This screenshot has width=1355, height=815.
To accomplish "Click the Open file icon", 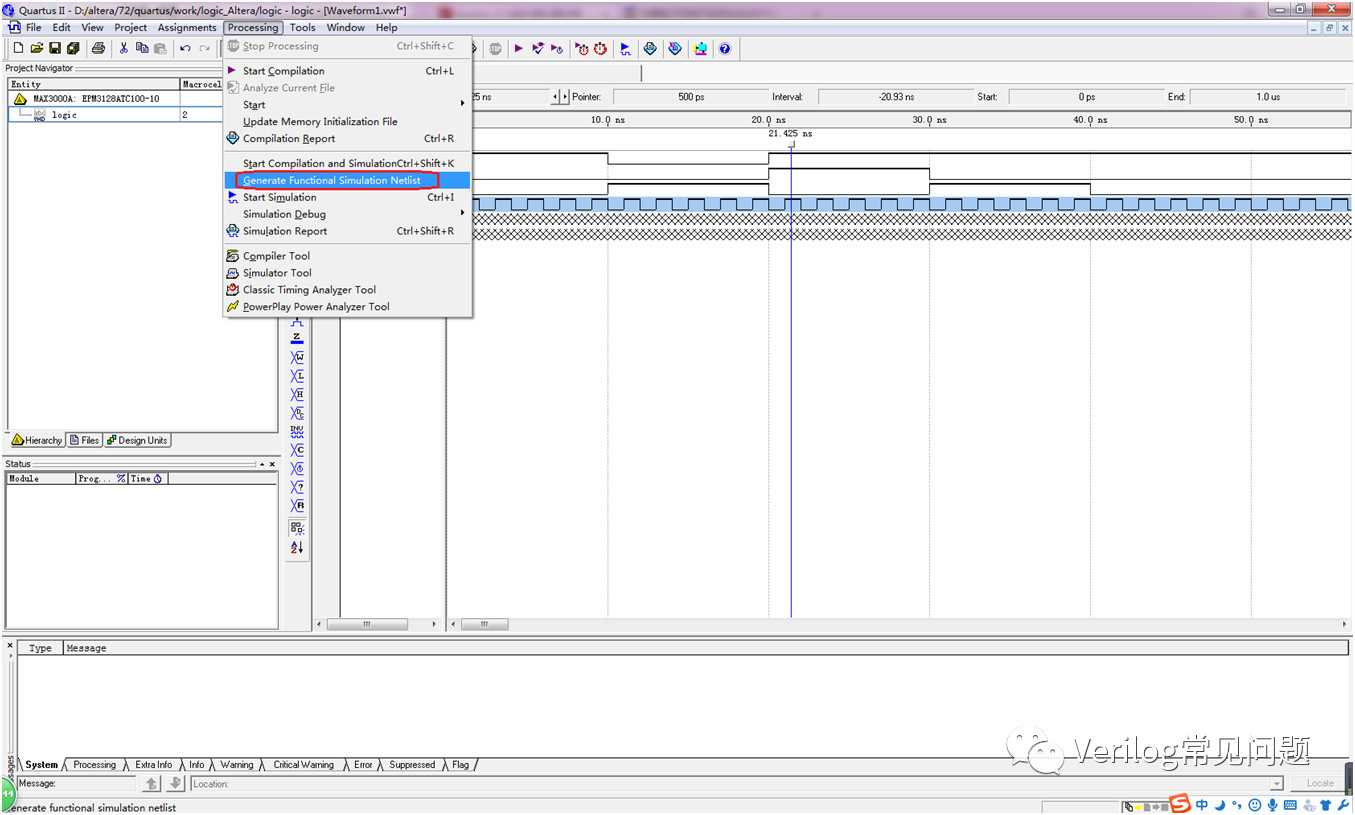I will pyautogui.click(x=36, y=48).
